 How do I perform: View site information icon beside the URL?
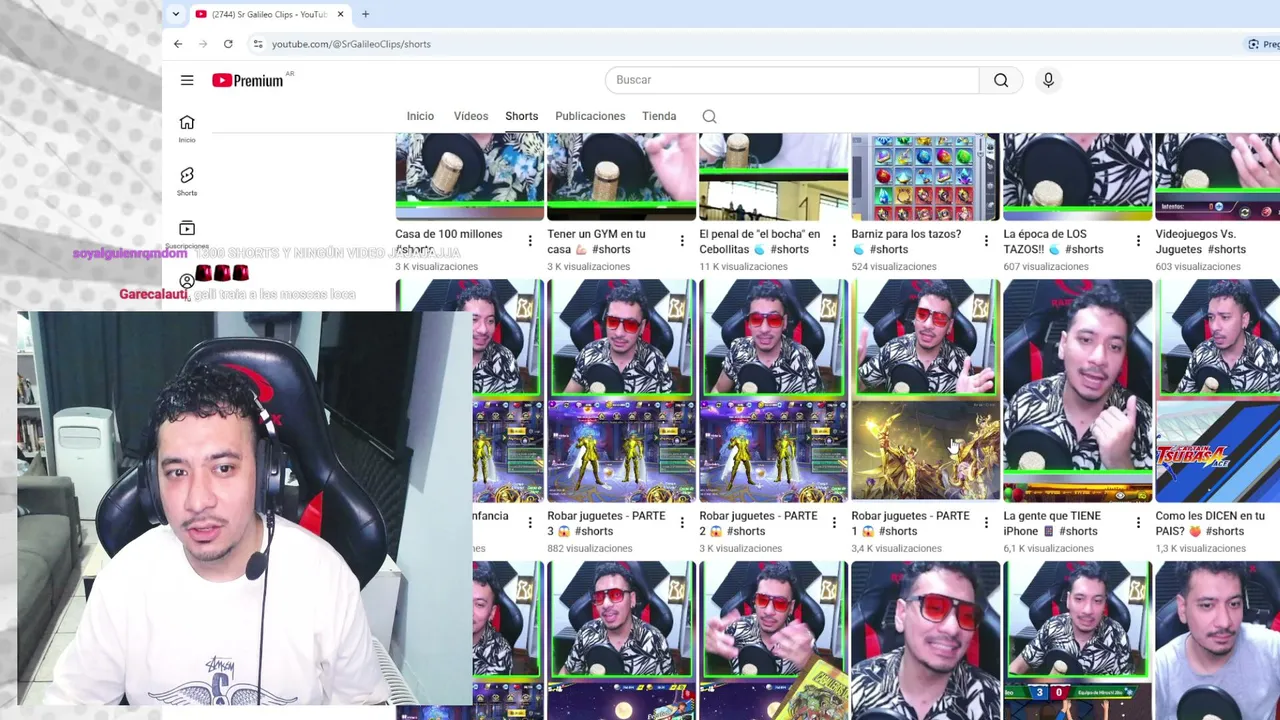click(258, 44)
